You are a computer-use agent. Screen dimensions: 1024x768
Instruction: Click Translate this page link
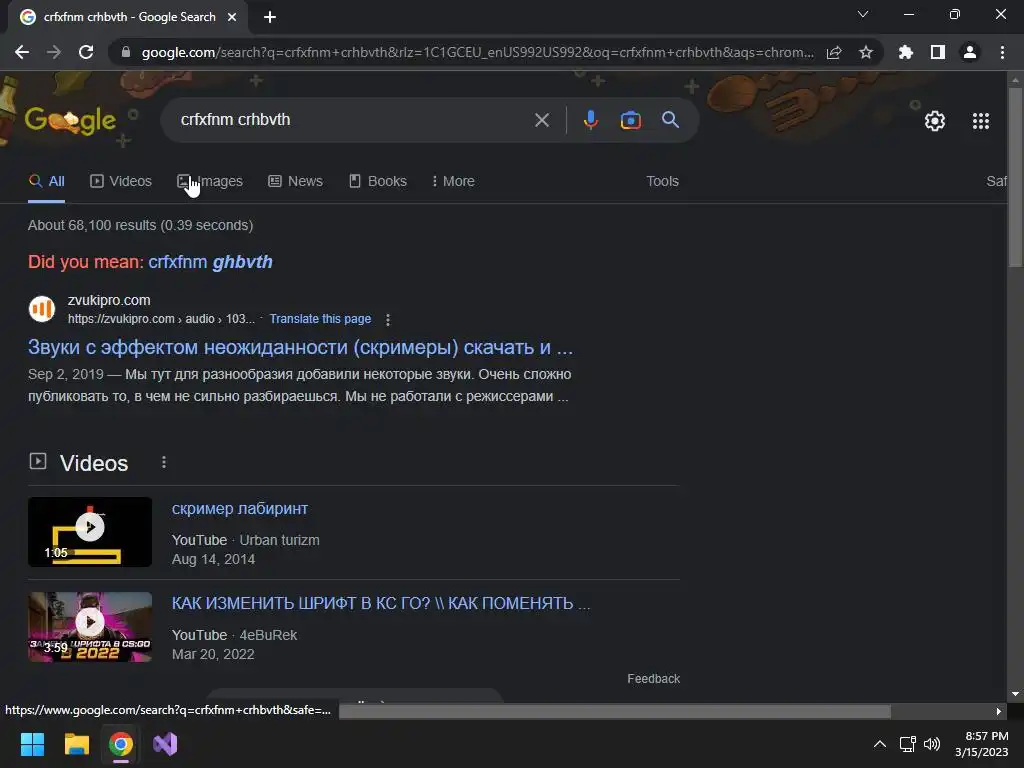320,319
